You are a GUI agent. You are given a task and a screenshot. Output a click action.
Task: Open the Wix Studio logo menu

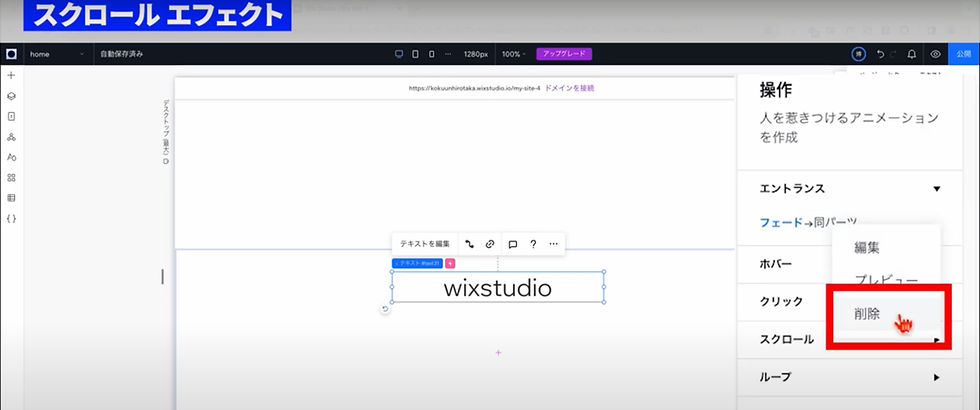(x=11, y=54)
